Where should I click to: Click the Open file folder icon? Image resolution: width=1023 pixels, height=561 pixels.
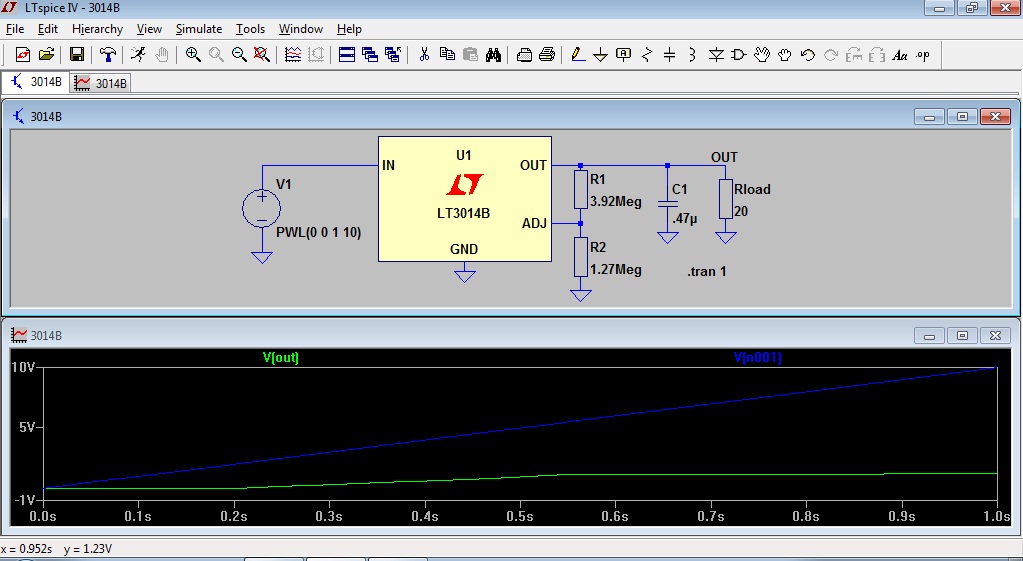46,55
